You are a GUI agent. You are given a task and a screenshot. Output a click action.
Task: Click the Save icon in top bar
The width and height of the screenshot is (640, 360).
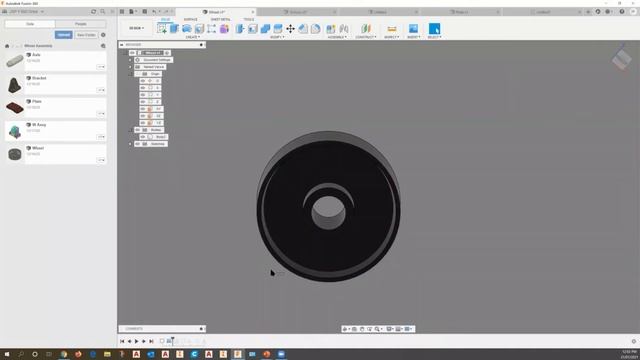coord(144,12)
